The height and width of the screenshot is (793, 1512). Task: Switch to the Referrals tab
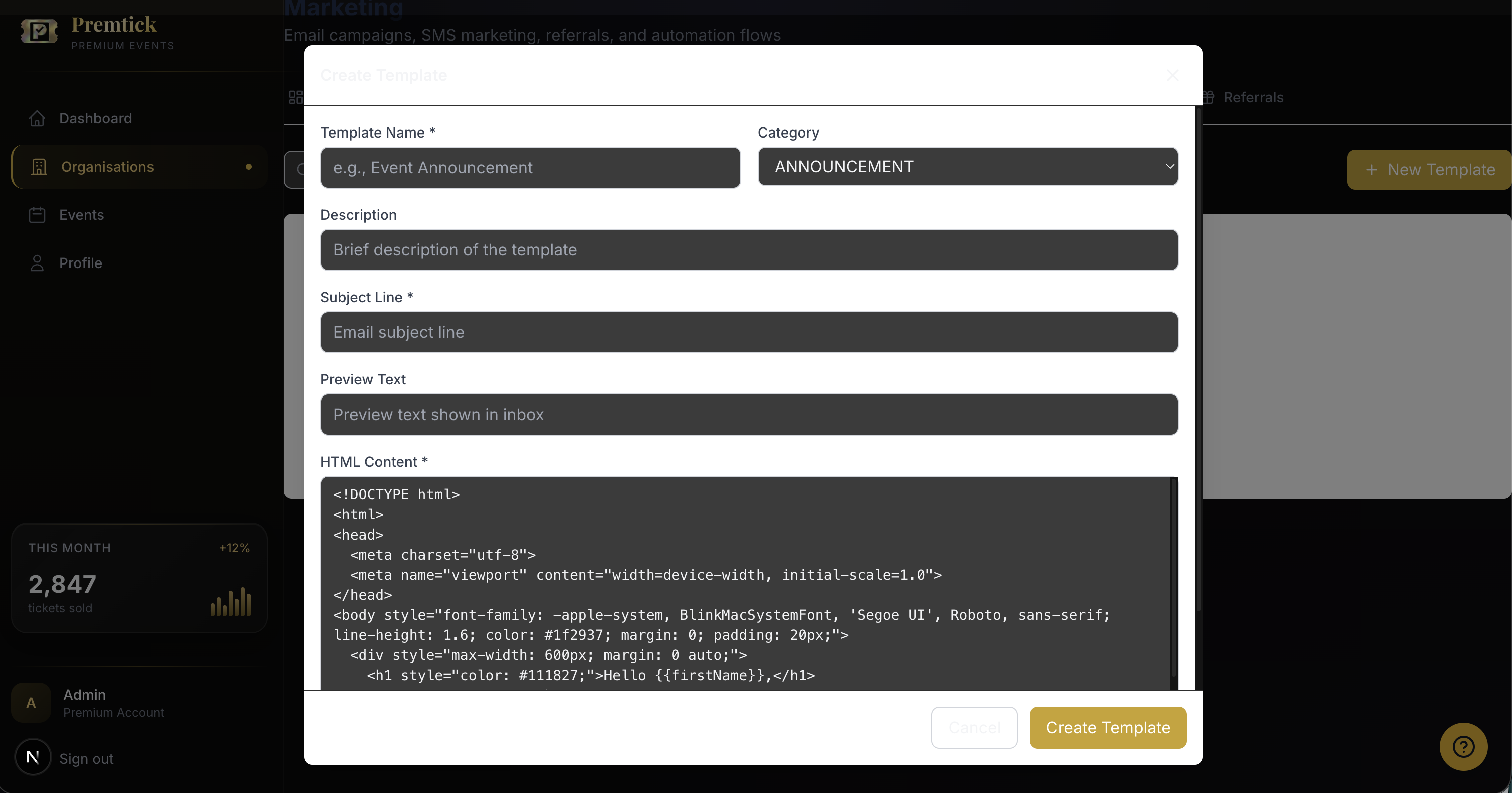click(x=1253, y=97)
